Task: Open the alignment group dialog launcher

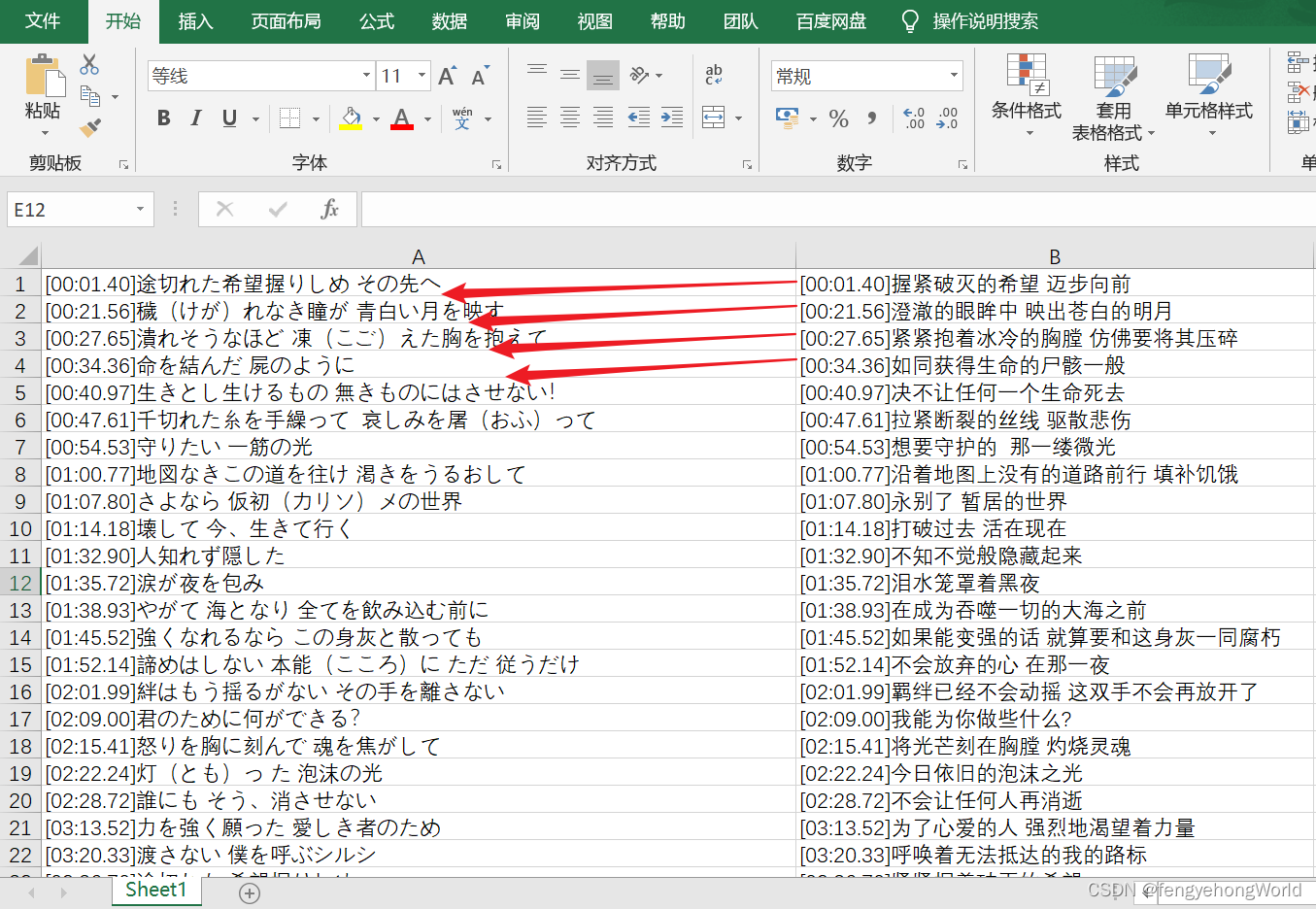Action: [748, 165]
